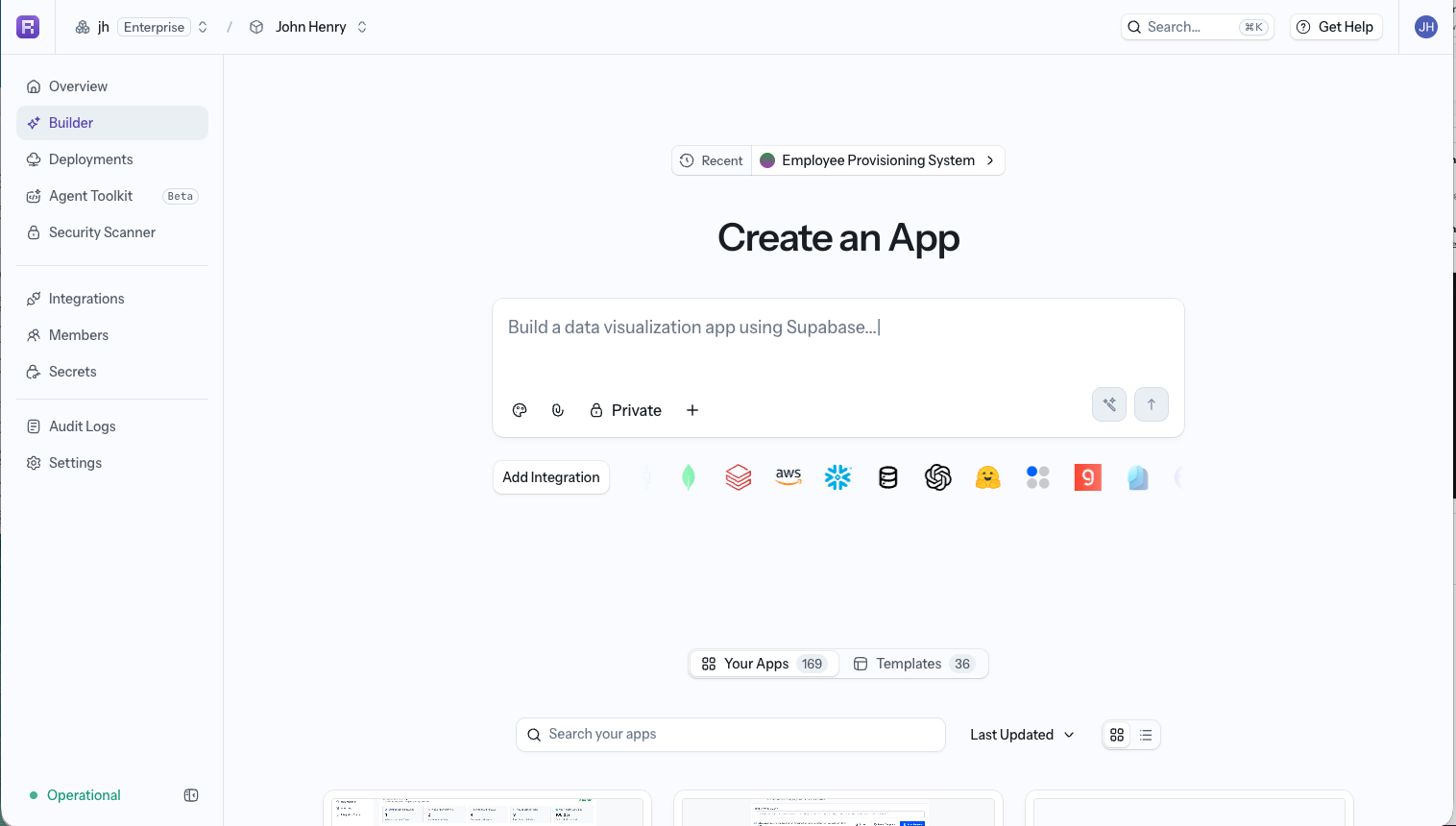Select the OpenAI integration icon
Screen dimensions: 1456x826
coord(938,477)
